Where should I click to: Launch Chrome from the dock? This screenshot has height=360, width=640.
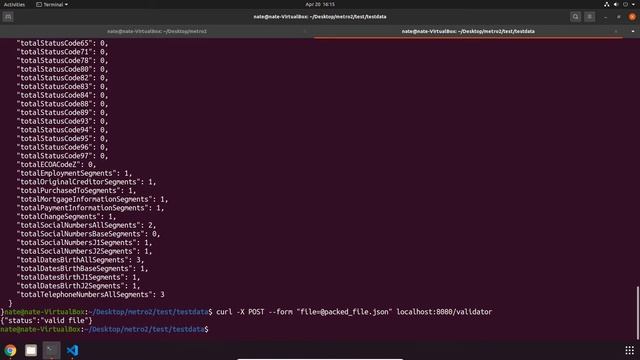click(10, 350)
